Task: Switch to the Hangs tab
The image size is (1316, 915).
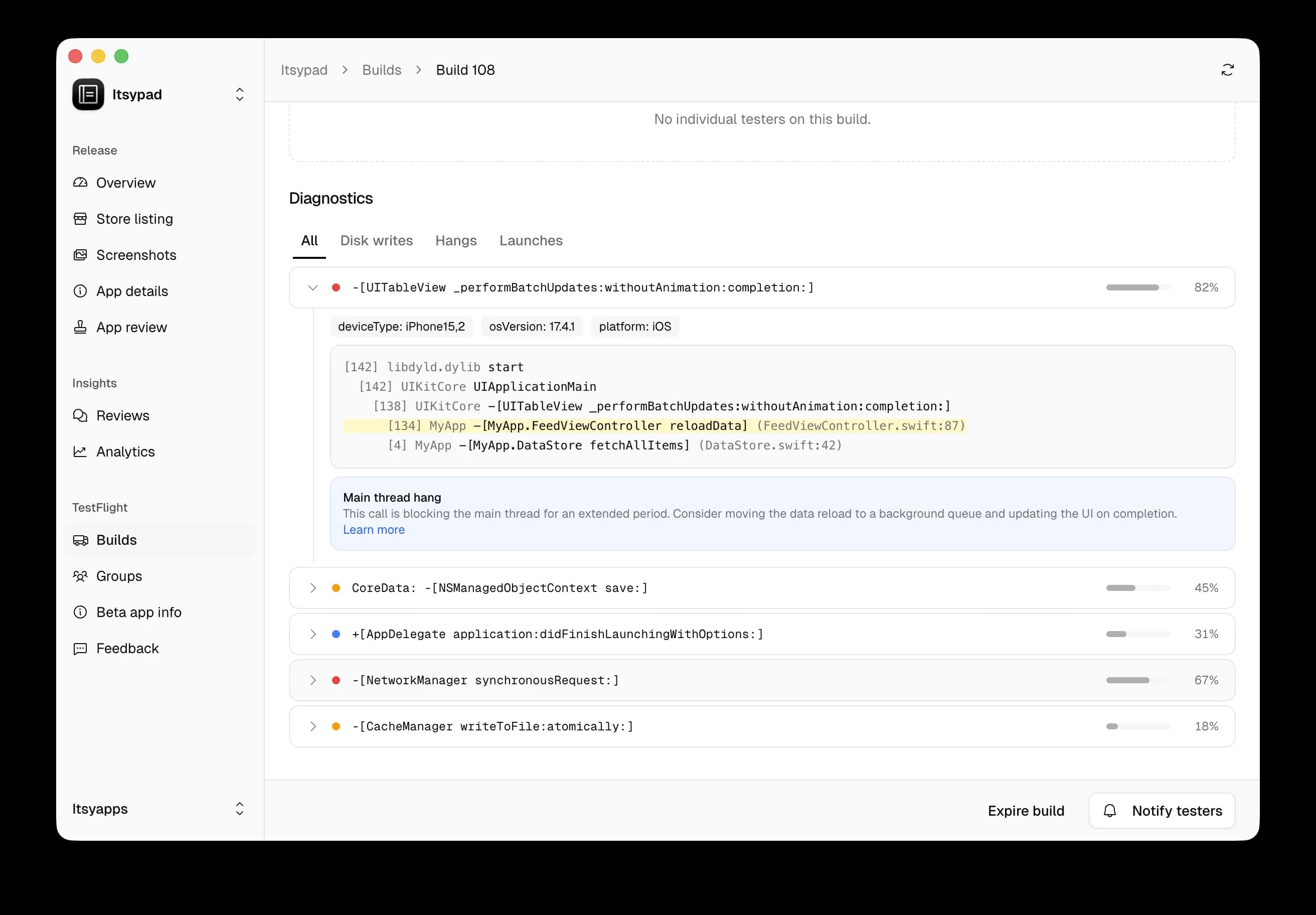Action: (x=456, y=241)
